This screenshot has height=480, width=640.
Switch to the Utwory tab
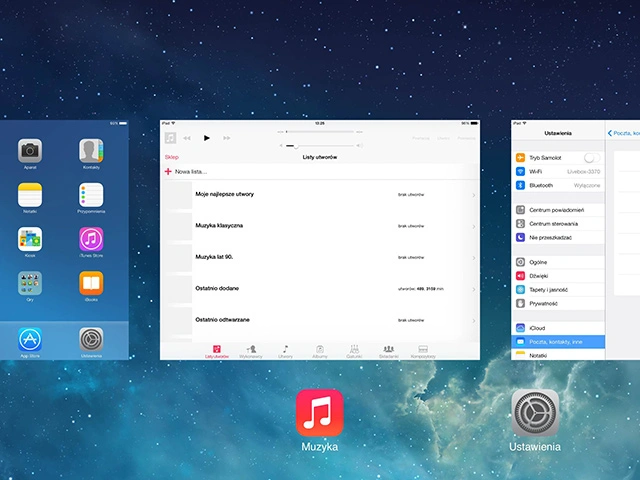click(285, 351)
